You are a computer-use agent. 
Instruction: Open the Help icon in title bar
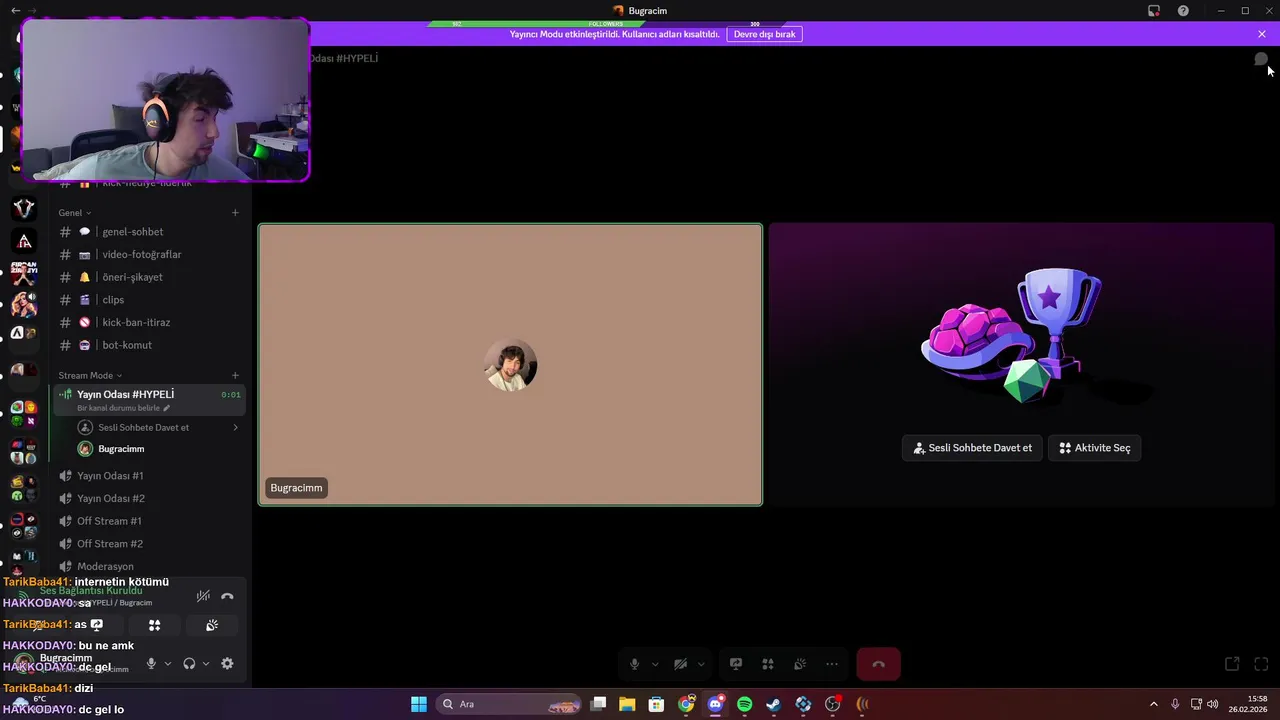1183,10
